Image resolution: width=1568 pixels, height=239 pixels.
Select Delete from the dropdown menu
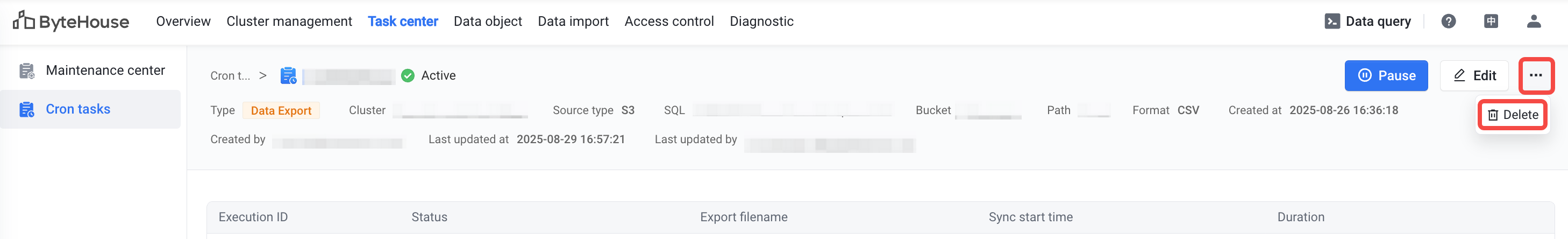pyautogui.click(x=1513, y=115)
